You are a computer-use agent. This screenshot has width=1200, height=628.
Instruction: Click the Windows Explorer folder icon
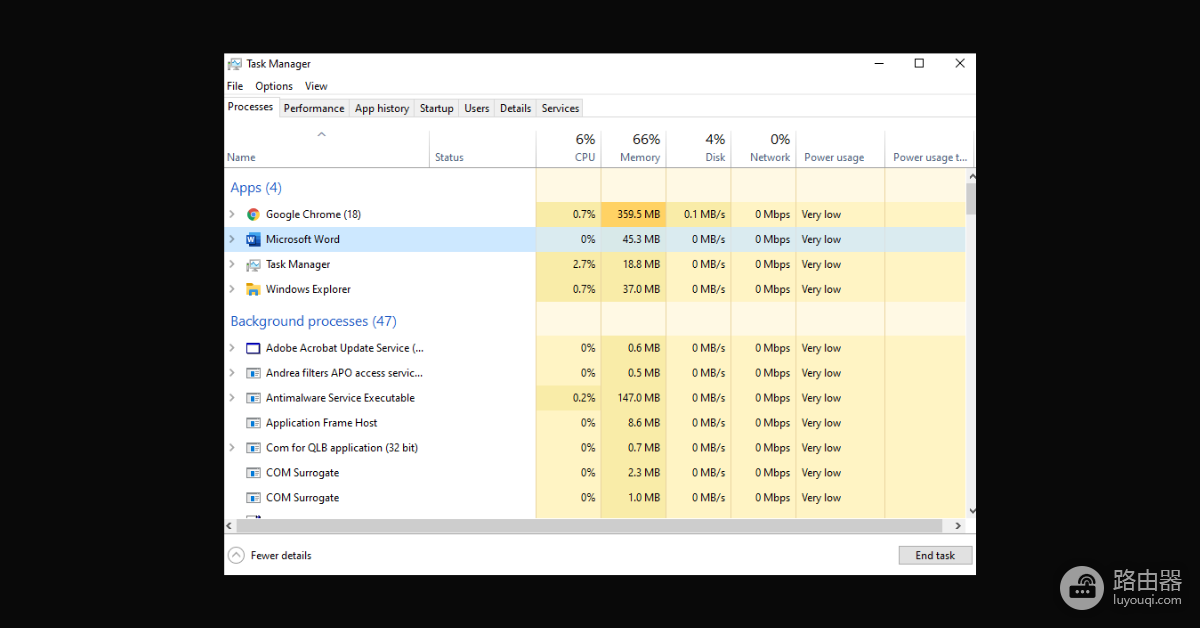253,289
